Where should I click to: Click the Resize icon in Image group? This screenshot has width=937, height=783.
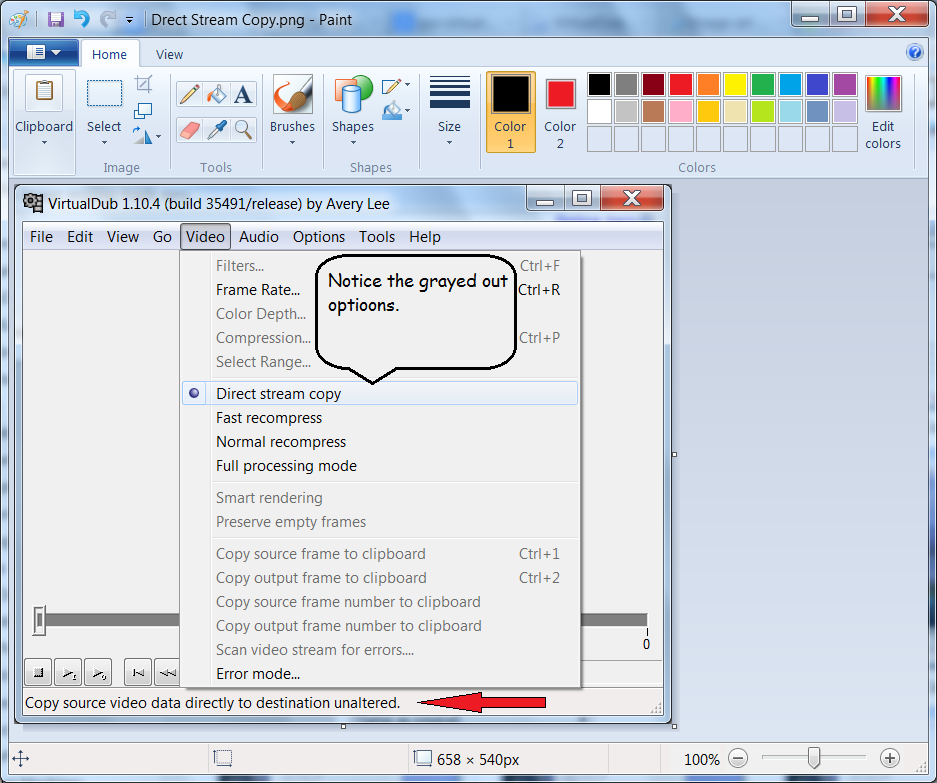[143, 111]
